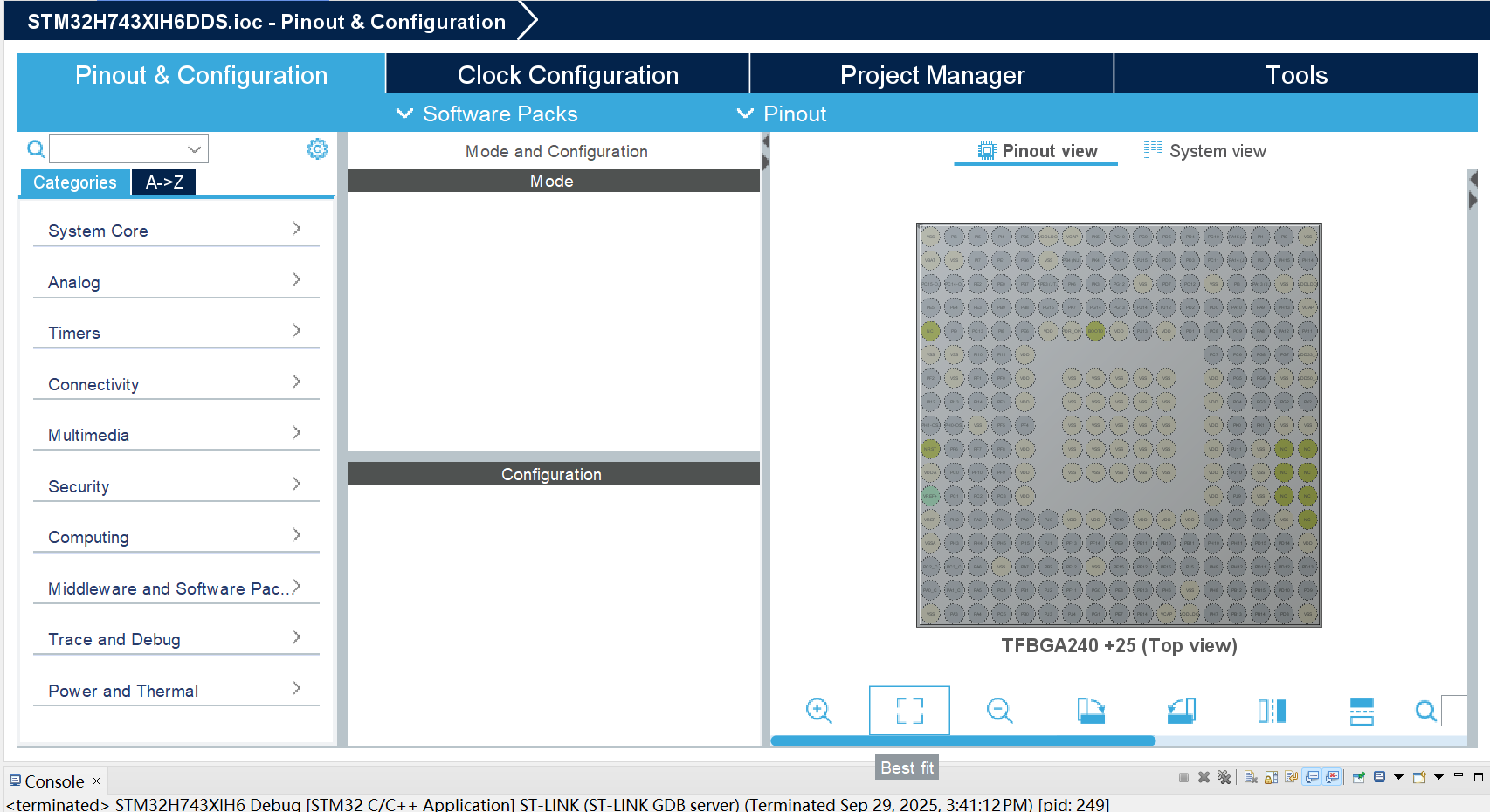Screen dimensions: 1490x812
Task: Expand the Power and Thermal category
Action: pos(176,691)
